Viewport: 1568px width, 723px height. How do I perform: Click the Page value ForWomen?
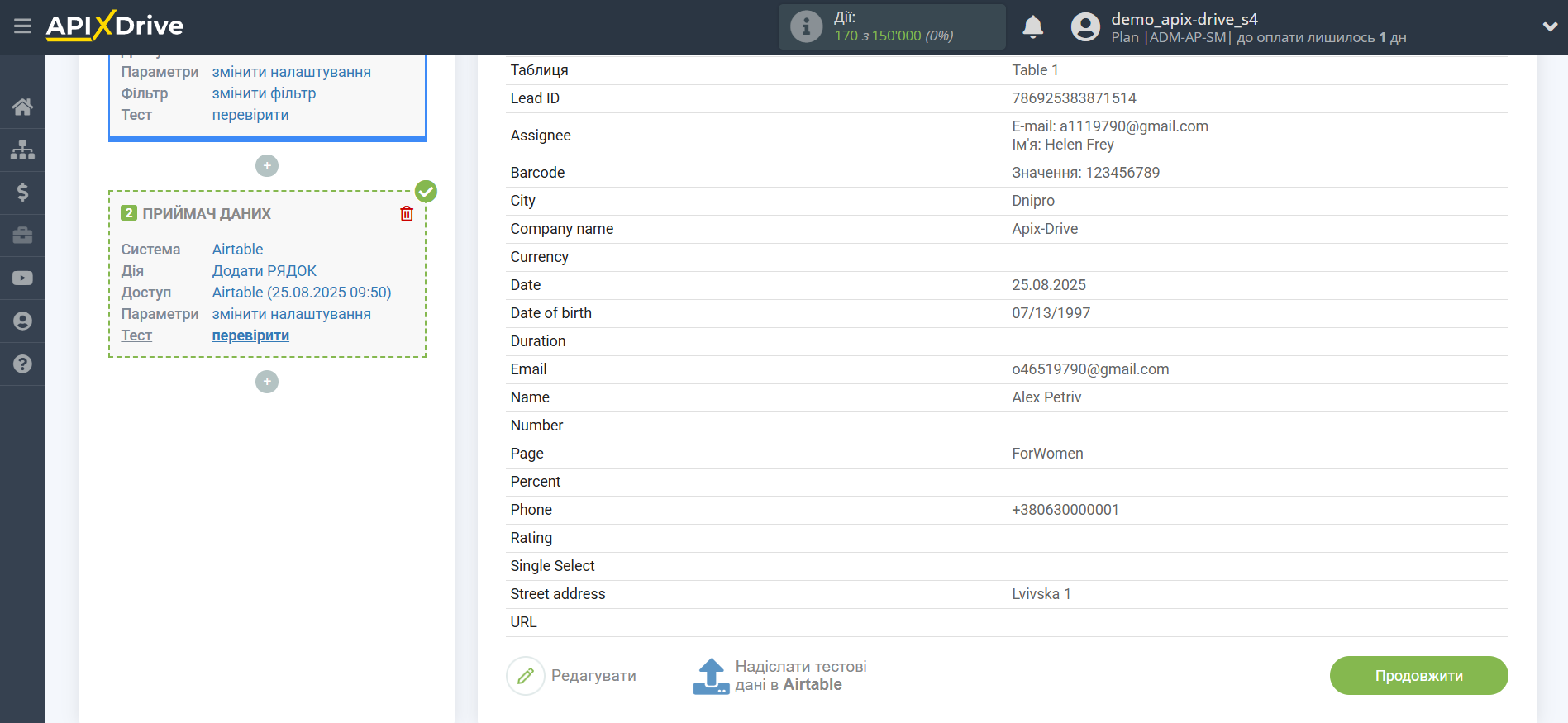(x=1047, y=454)
